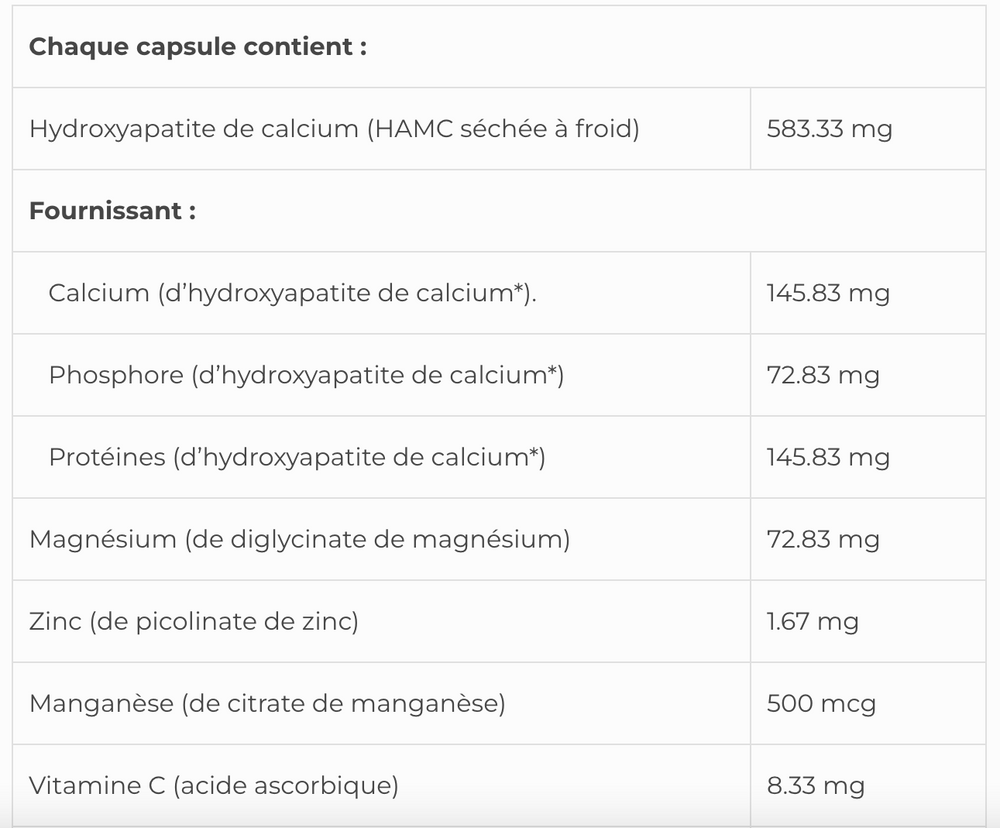This screenshot has height=828, width=1000.
Task: Select the Phosphore ingredient label
Action: pyautogui.click(x=305, y=375)
